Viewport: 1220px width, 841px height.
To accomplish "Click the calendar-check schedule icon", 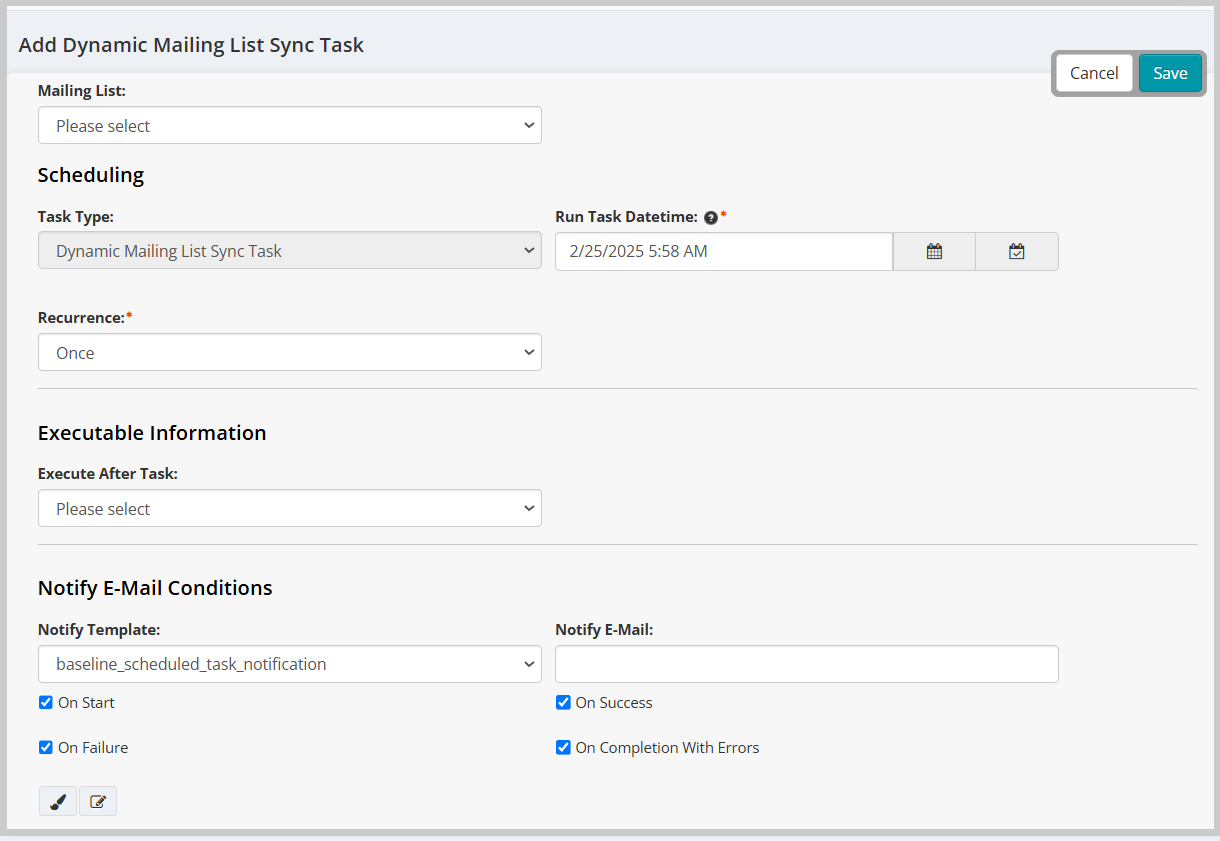I will tap(1016, 251).
